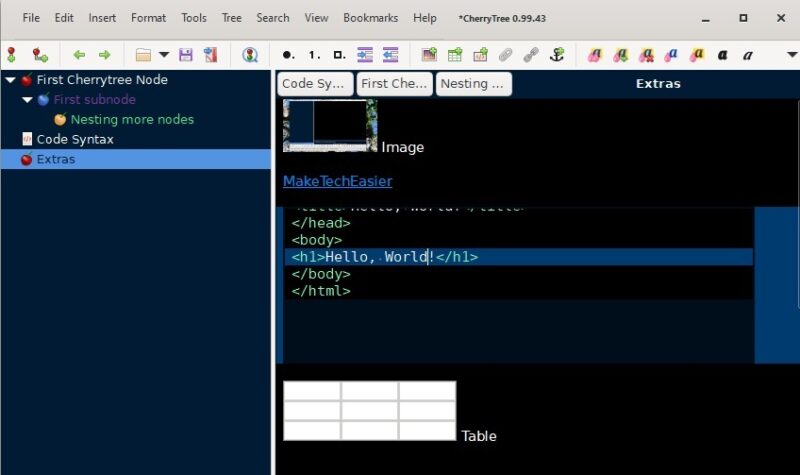
Task: Click the blue letter formatting icon
Action: [x=671, y=55]
